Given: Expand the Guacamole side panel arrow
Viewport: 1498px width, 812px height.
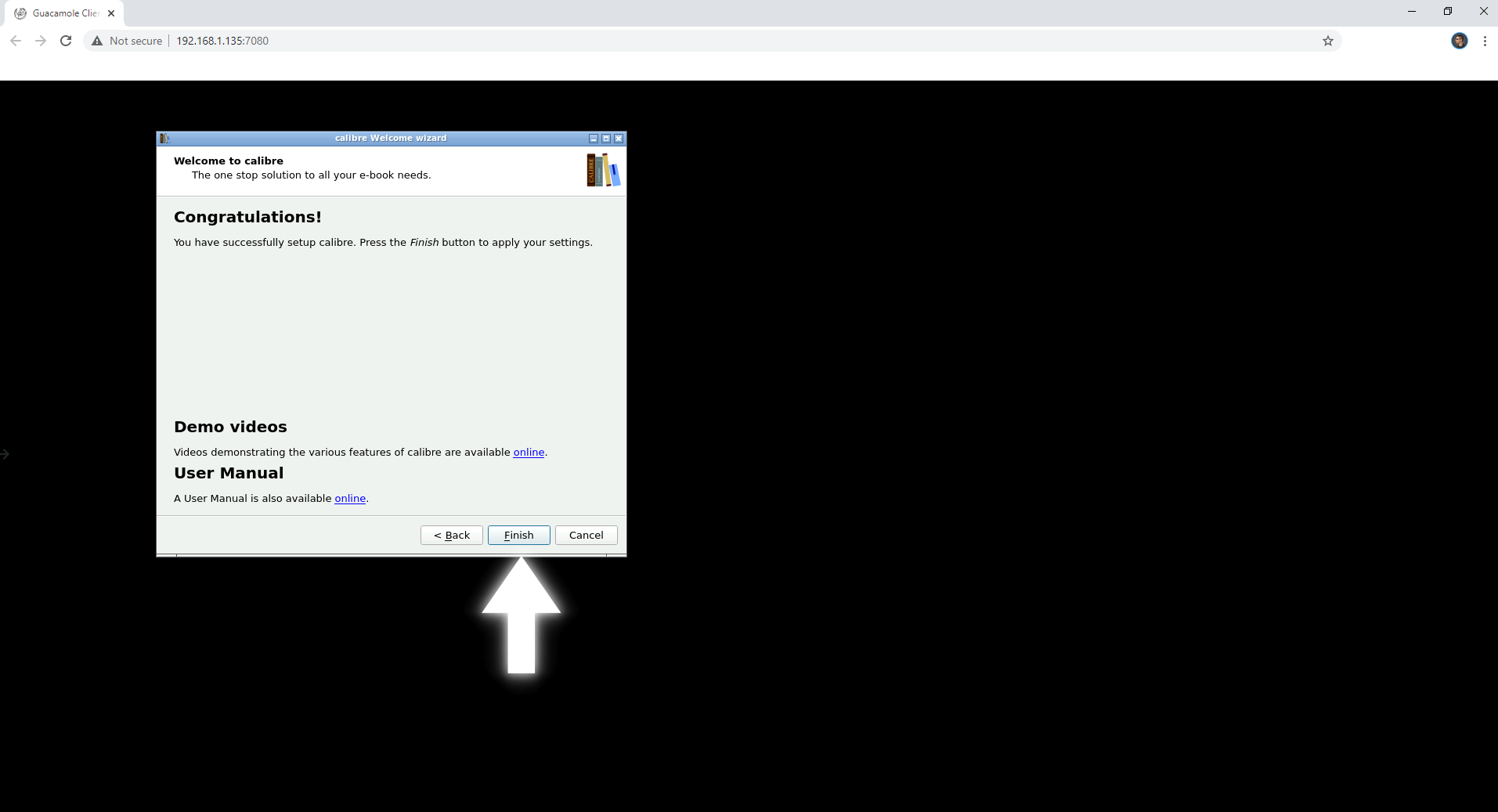Looking at the screenshot, I should click(5, 454).
